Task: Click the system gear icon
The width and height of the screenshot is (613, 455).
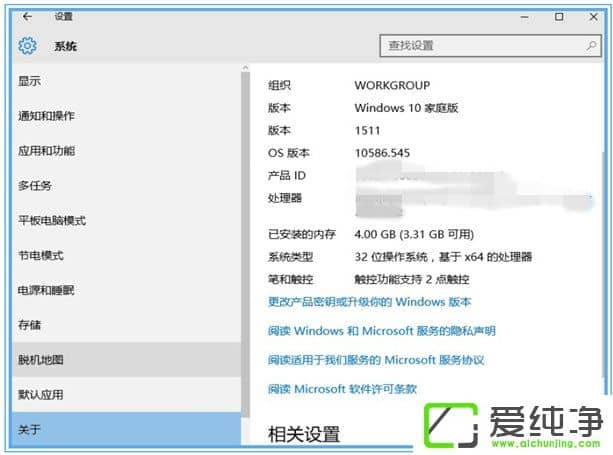Action: pos(27,46)
